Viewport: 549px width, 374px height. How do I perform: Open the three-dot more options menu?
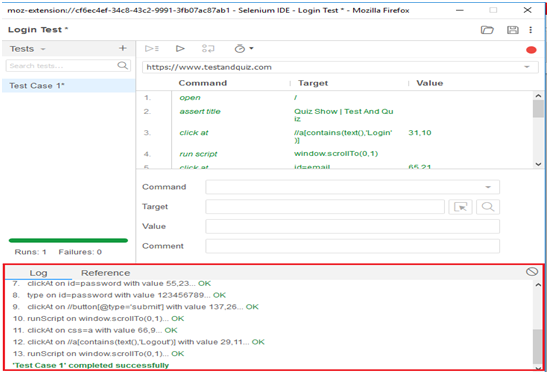[531, 30]
